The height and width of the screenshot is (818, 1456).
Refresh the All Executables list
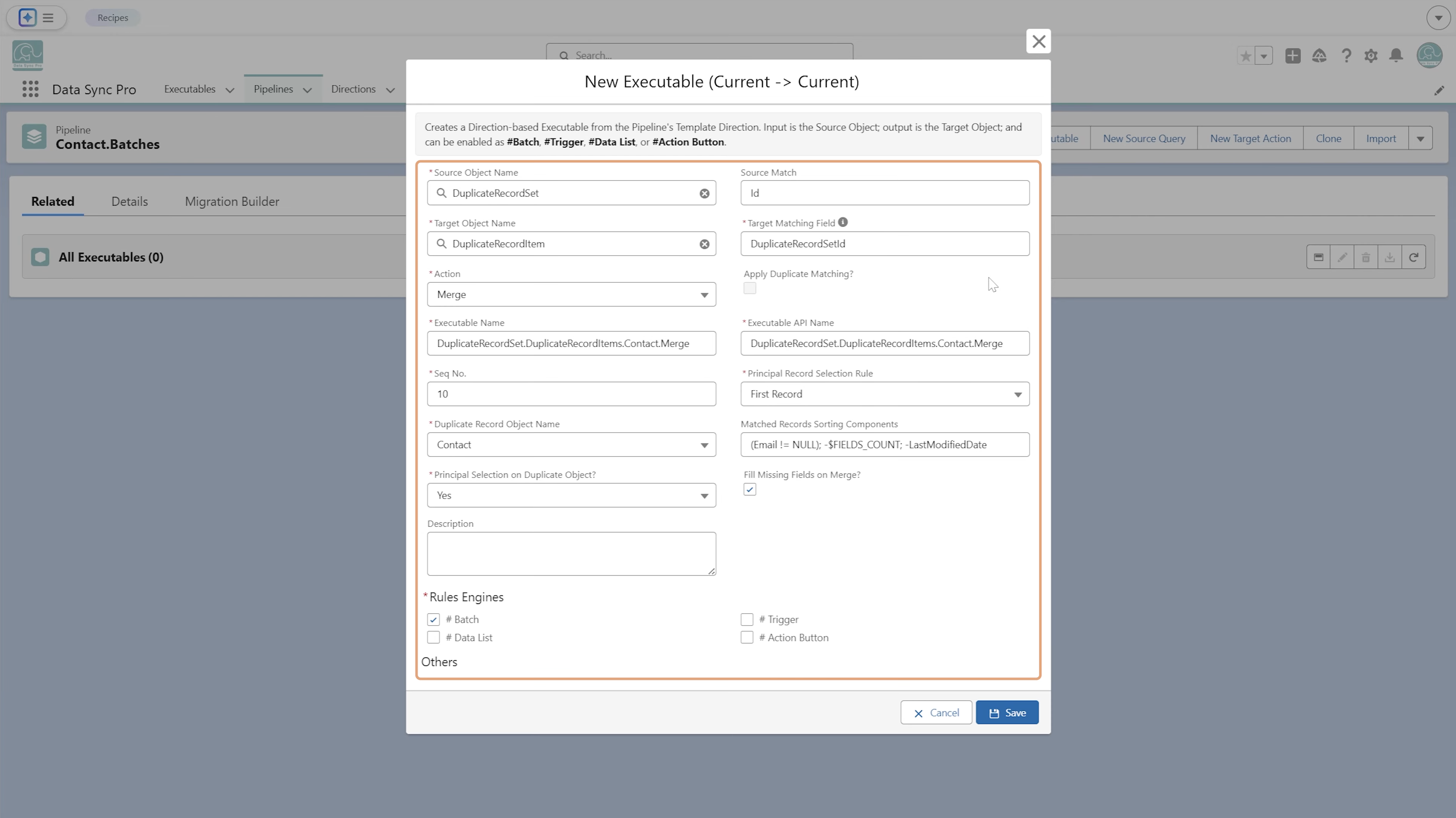coord(1413,257)
